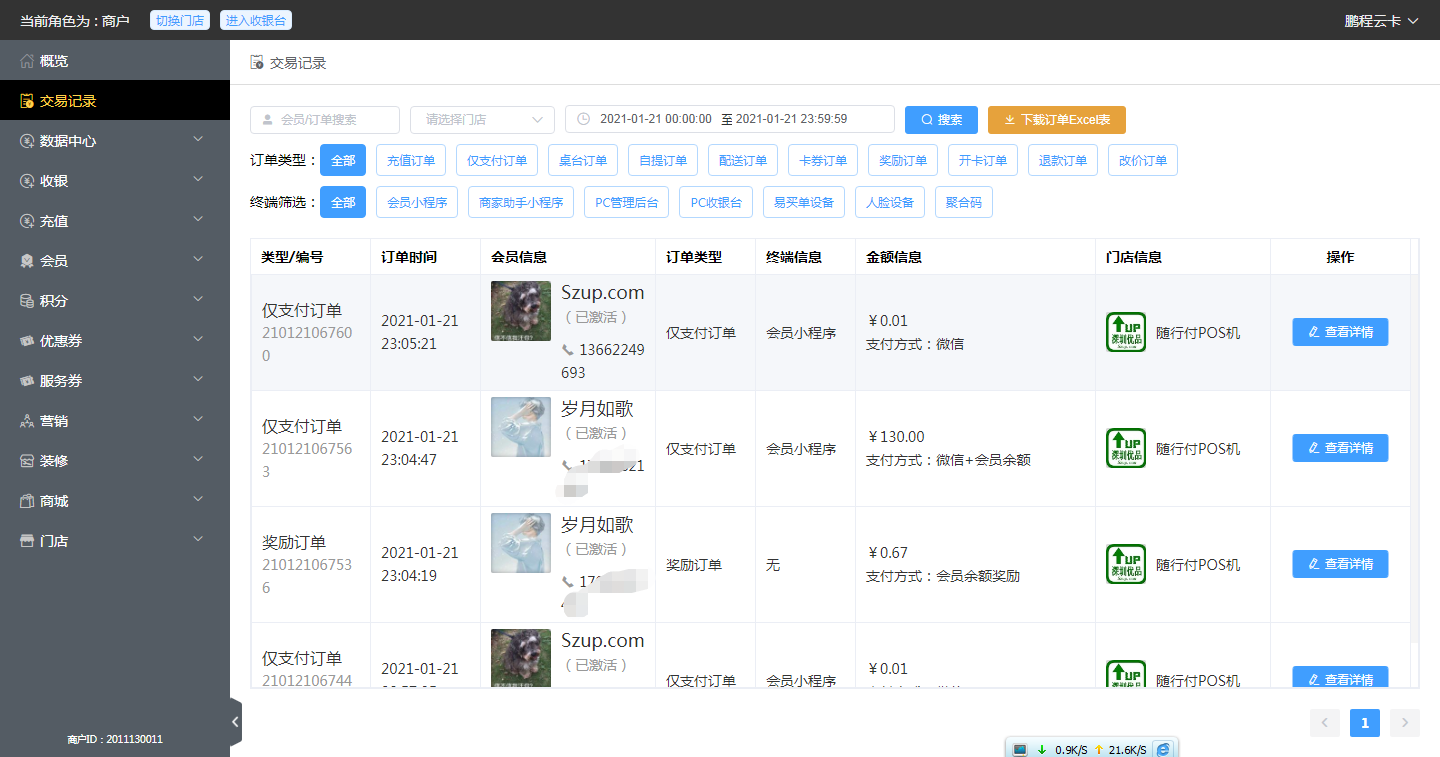This screenshot has width=1440, height=757.
Task: Click the 门店 shop icon in sidebar
Action: pos(27,541)
